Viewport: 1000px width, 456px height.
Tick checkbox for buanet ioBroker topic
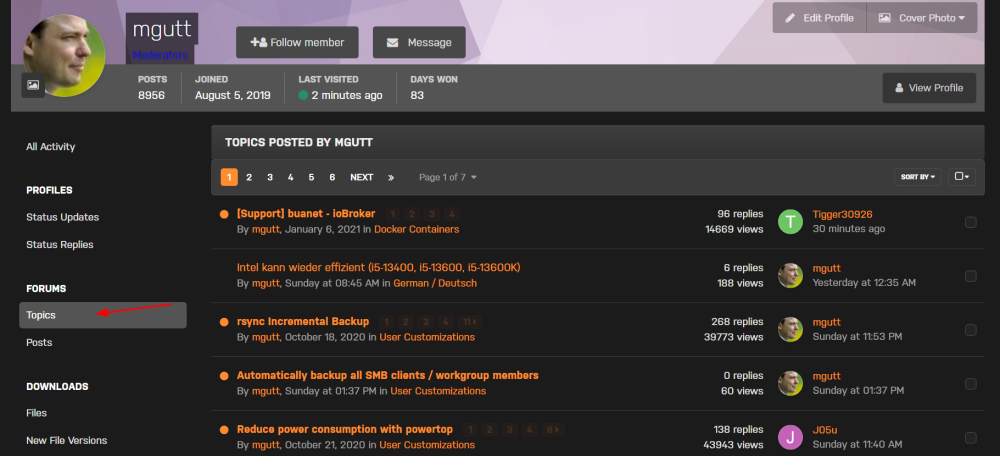(971, 222)
